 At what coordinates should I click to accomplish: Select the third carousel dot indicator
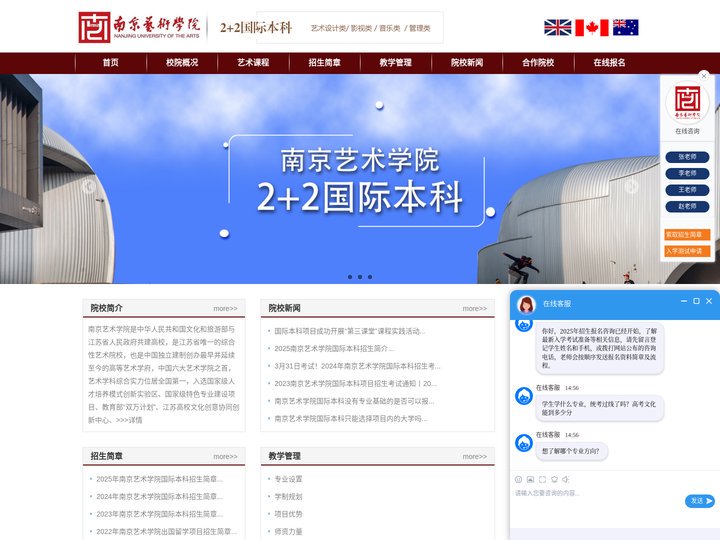pyautogui.click(x=370, y=277)
